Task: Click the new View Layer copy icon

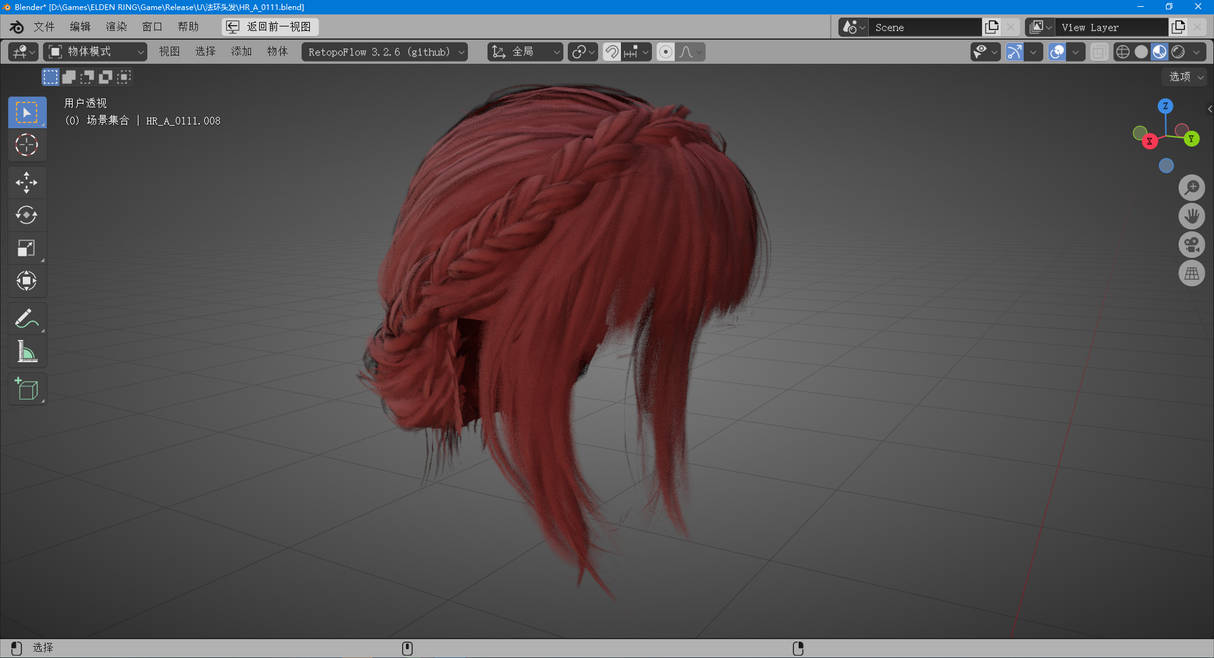Action: click(x=1178, y=27)
